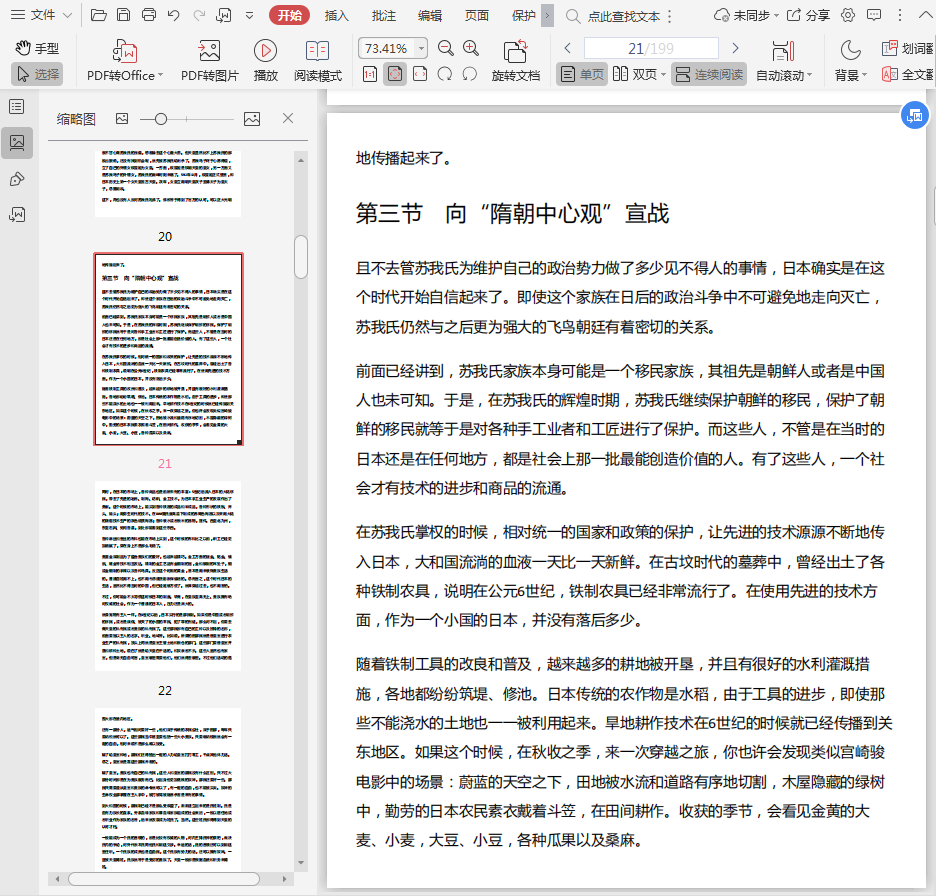Click the zoom out magnifier icon
936x896 pixels.
446,48
